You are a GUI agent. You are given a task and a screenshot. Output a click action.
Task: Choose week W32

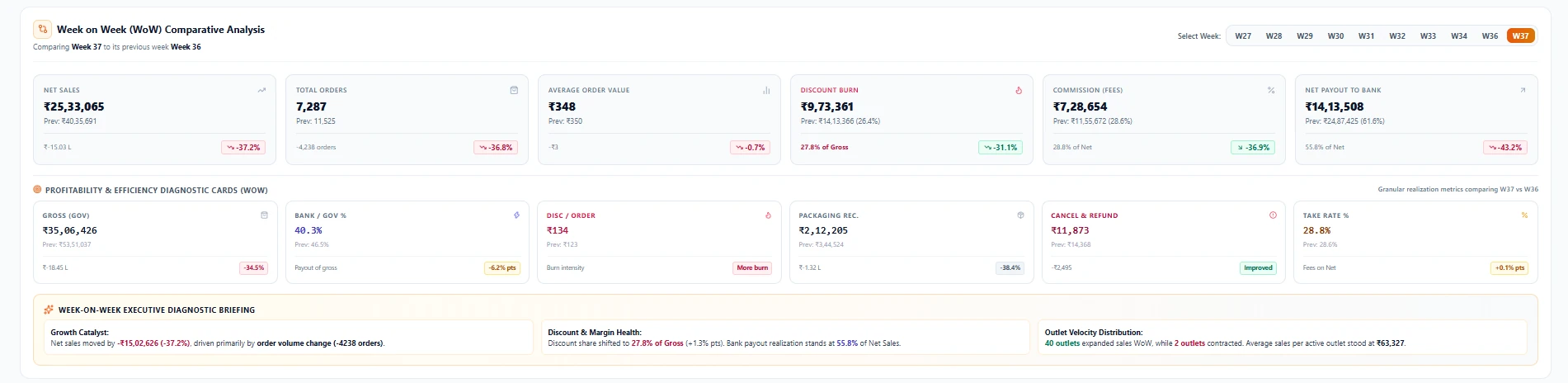tap(1397, 35)
